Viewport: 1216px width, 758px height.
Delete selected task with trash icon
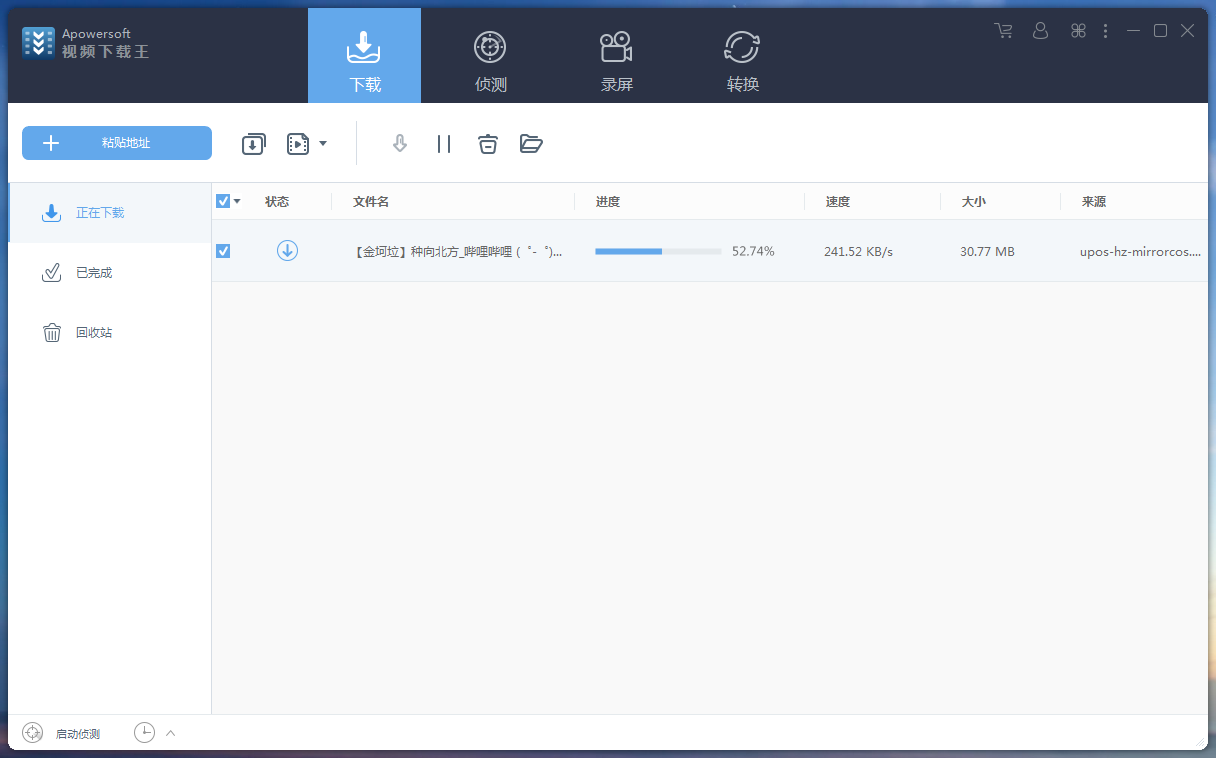(488, 143)
